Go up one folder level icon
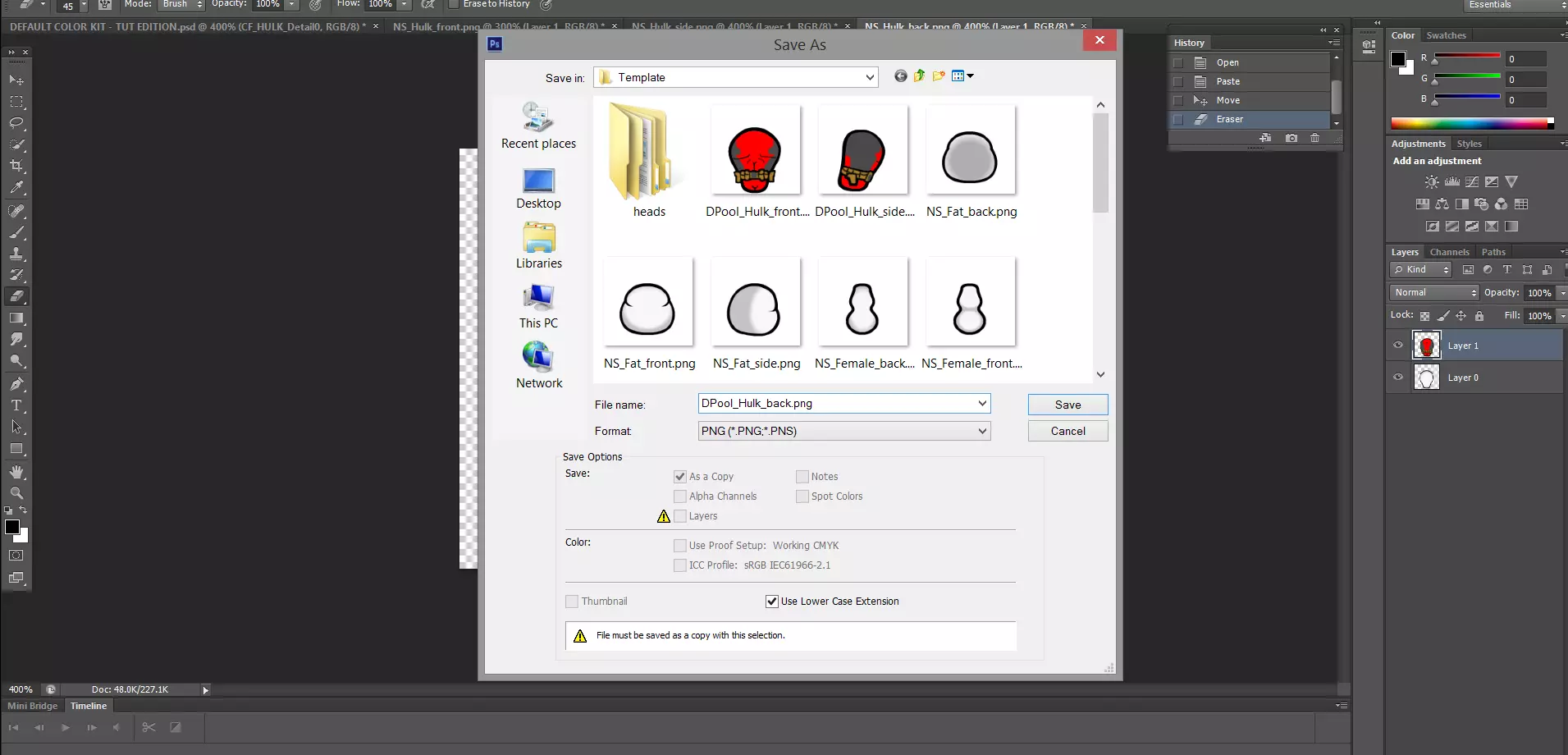The height and width of the screenshot is (755, 1568). pyautogui.click(x=920, y=76)
